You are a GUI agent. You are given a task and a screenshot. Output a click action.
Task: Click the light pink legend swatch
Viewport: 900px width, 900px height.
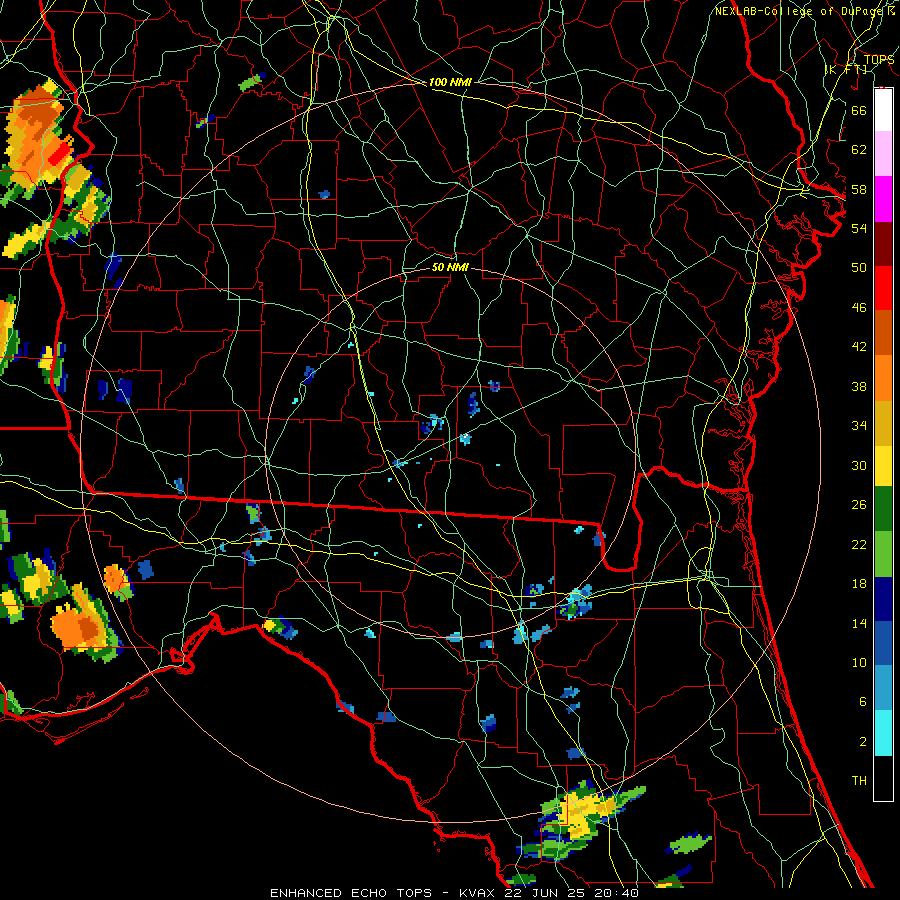coord(883,154)
